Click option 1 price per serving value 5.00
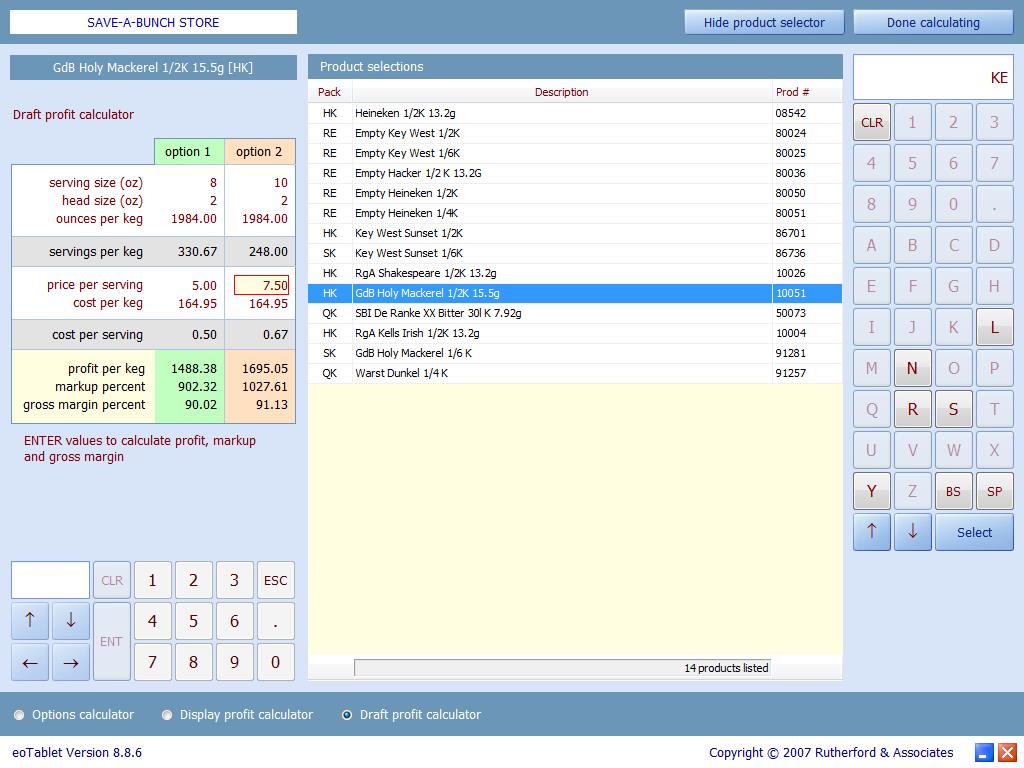Screen dimensions: 1024x768 pyautogui.click(x=204, y=285)
